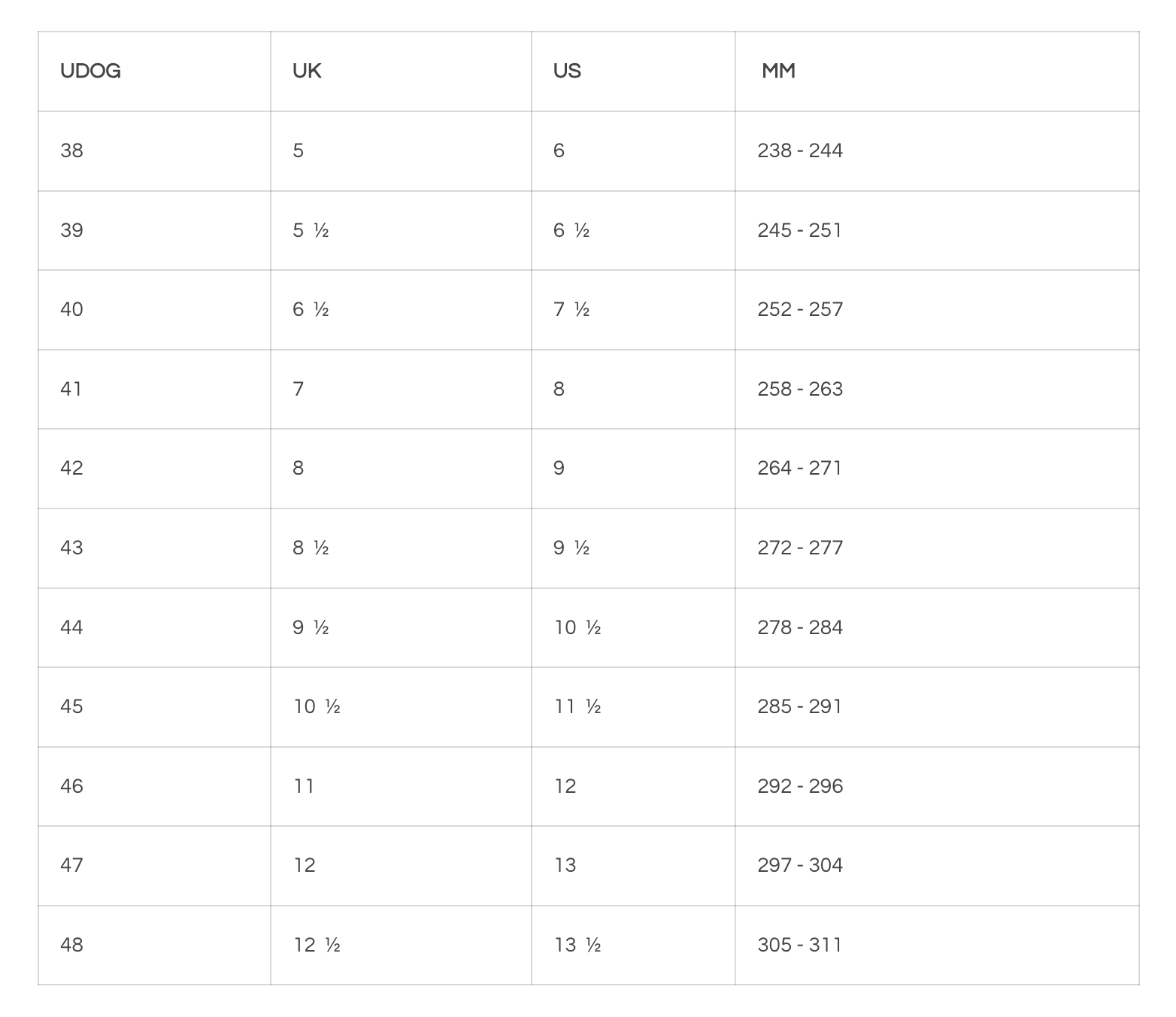
Task: Click the 305 - 311 mm cell
Action: coord(799,945)
